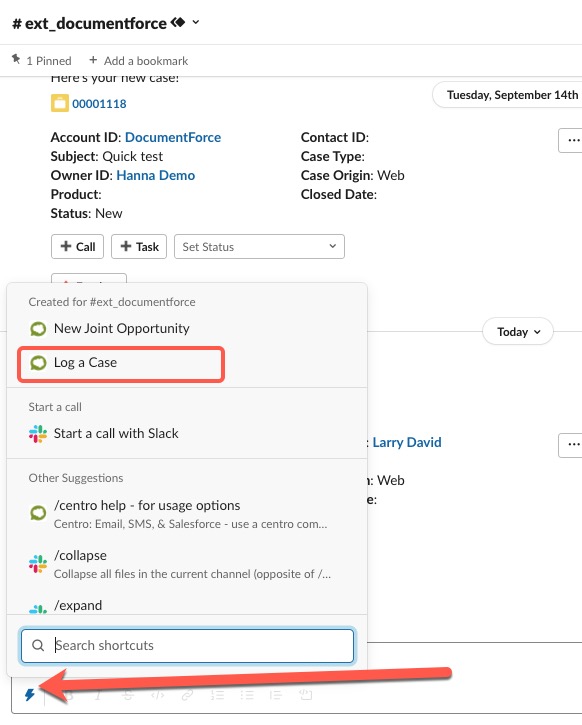The image size is (582, 725).
Task: Toggle italic formatting in message toolbar
Action: [x=98, y=695]
